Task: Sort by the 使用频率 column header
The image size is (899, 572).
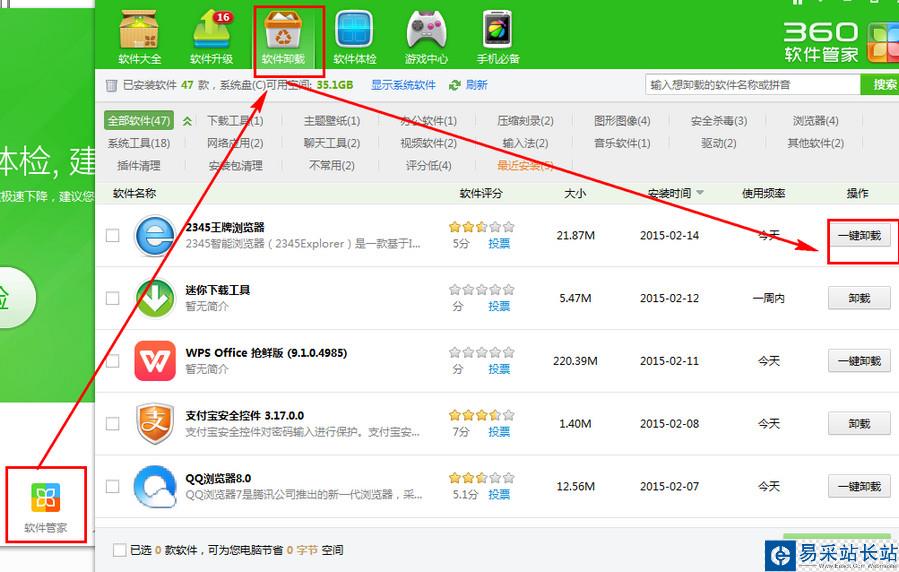Action: point(763,193)
